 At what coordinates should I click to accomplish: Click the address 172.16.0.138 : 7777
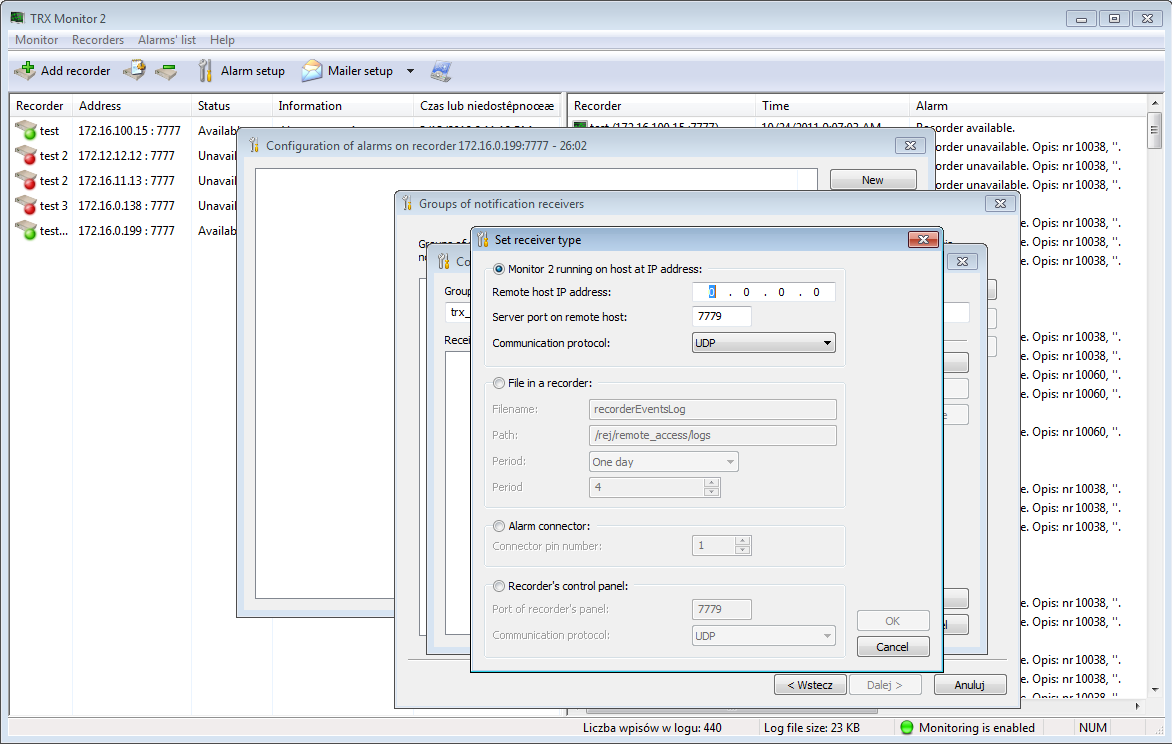coord(126,206)
